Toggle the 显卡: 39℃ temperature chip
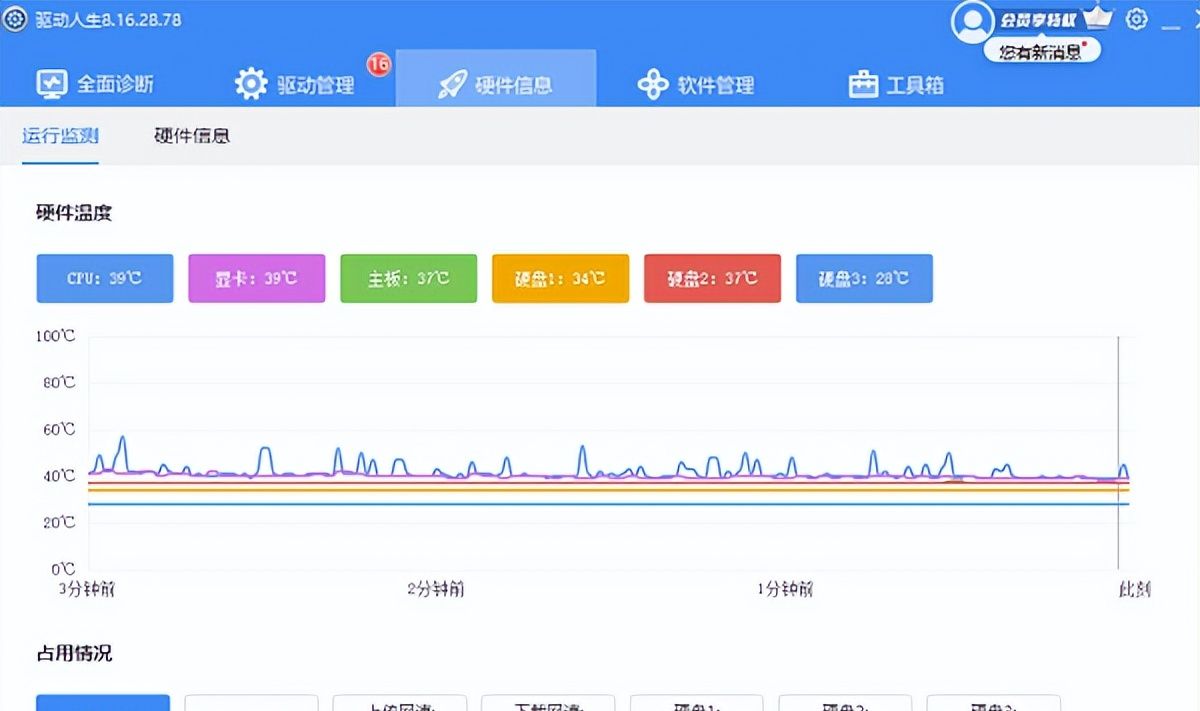The image size is (1200, 711). (256, 278)
